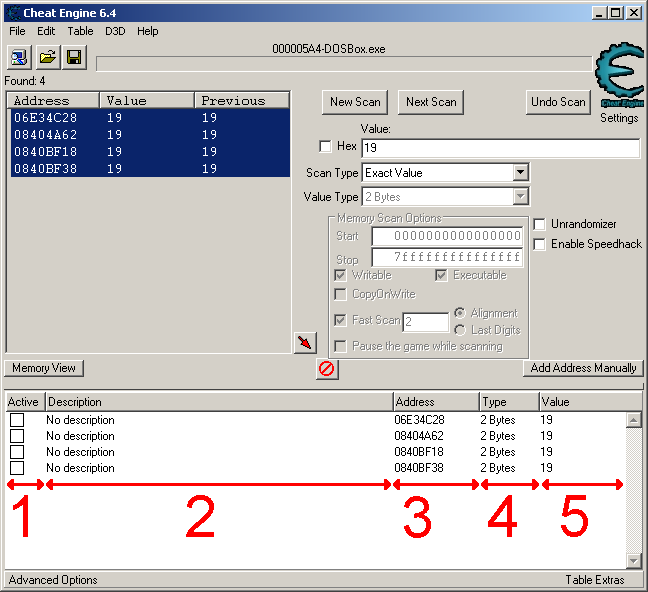Click the save floppy disk icon
The height and width of the screenshot is (592, 648).
tap(74, 57)
